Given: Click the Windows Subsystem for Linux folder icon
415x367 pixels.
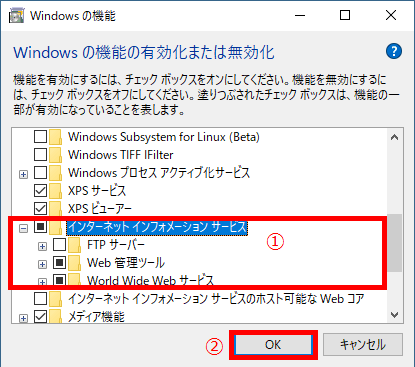Looking at the screenshot, I should (x=56, y=137).
